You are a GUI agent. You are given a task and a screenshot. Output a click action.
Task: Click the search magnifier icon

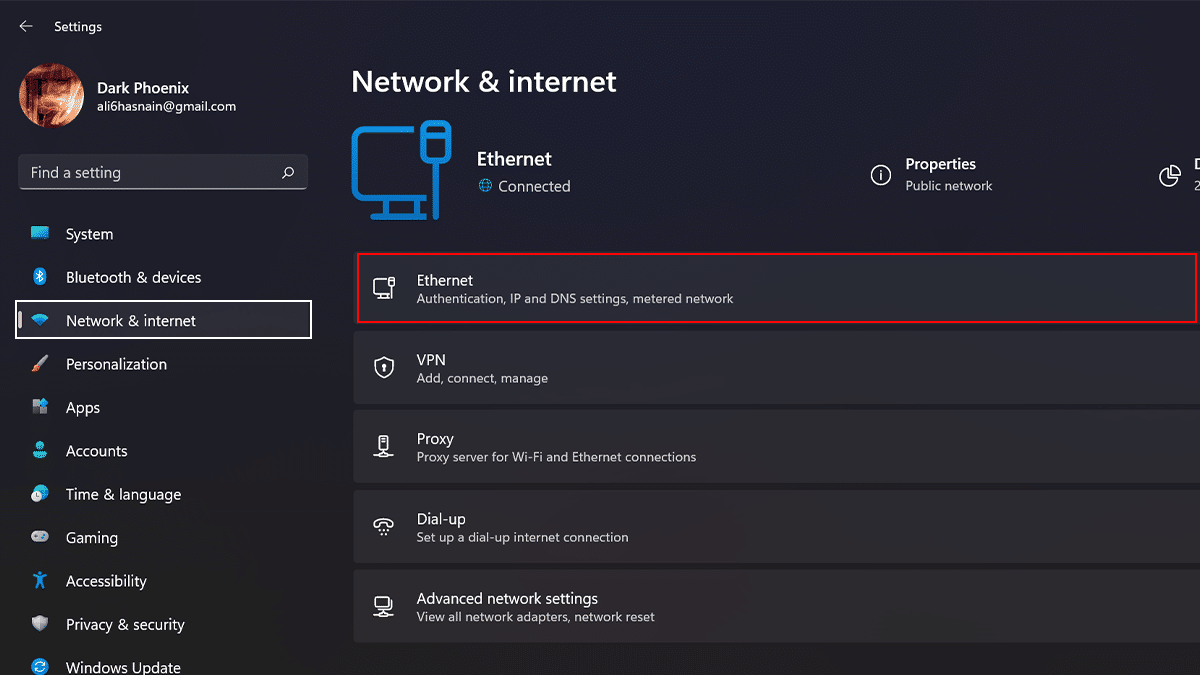[288, 173]
